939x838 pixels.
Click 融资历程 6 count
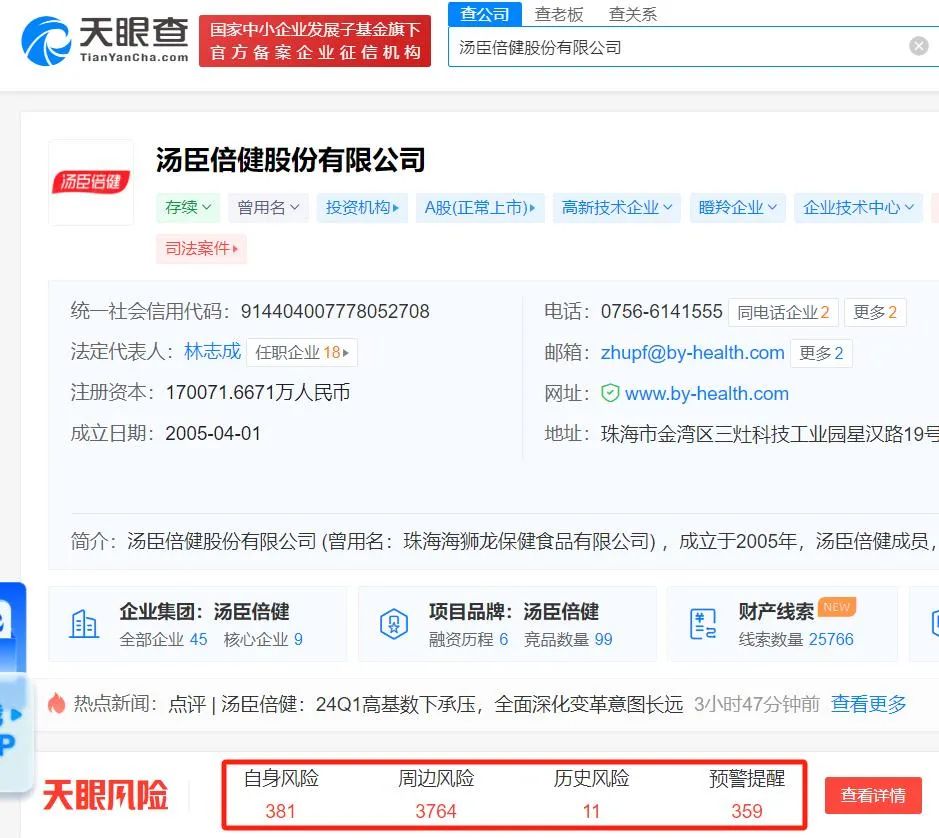(468, 639)
